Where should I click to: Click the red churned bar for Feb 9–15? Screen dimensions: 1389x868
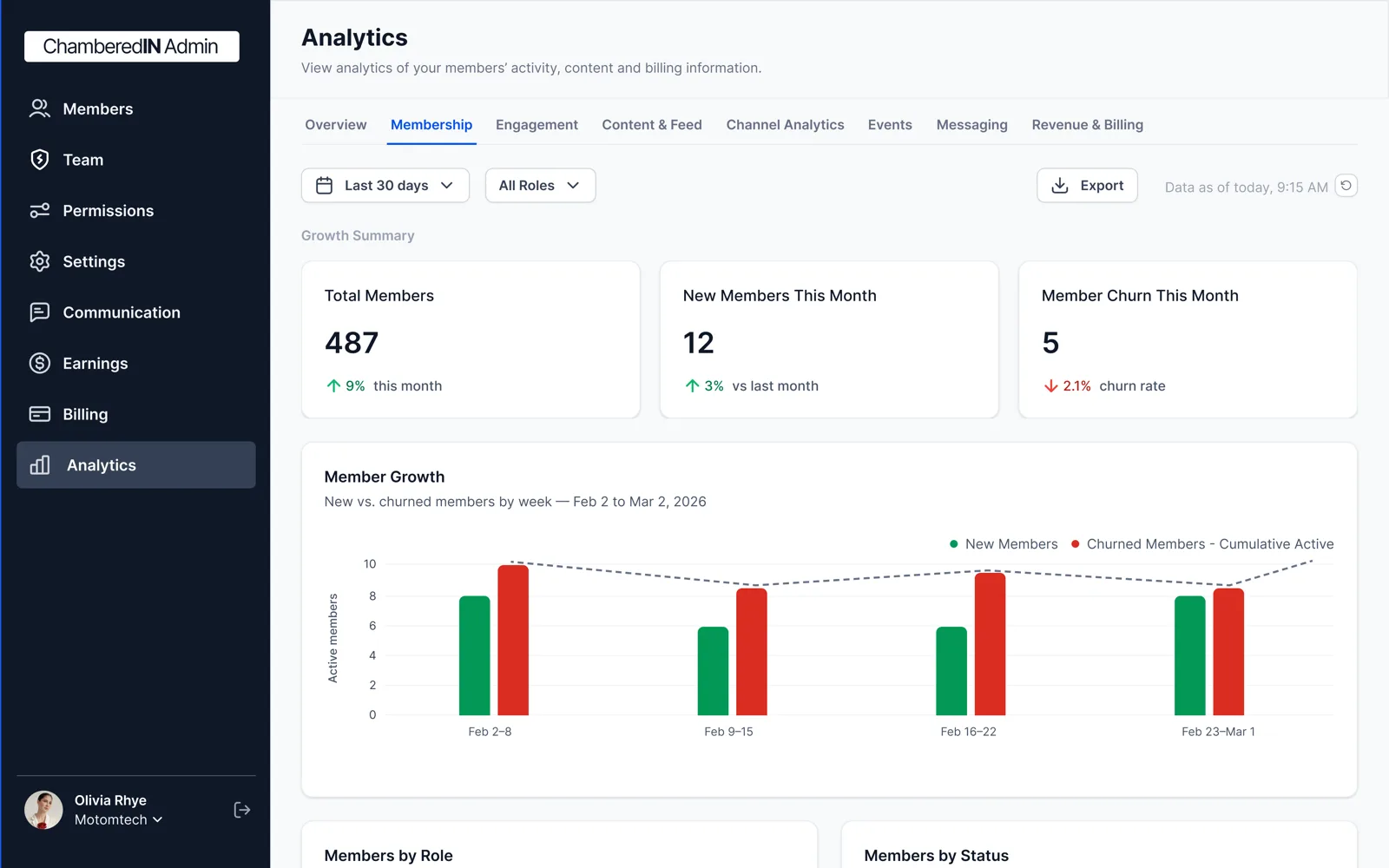pos(752,652)
